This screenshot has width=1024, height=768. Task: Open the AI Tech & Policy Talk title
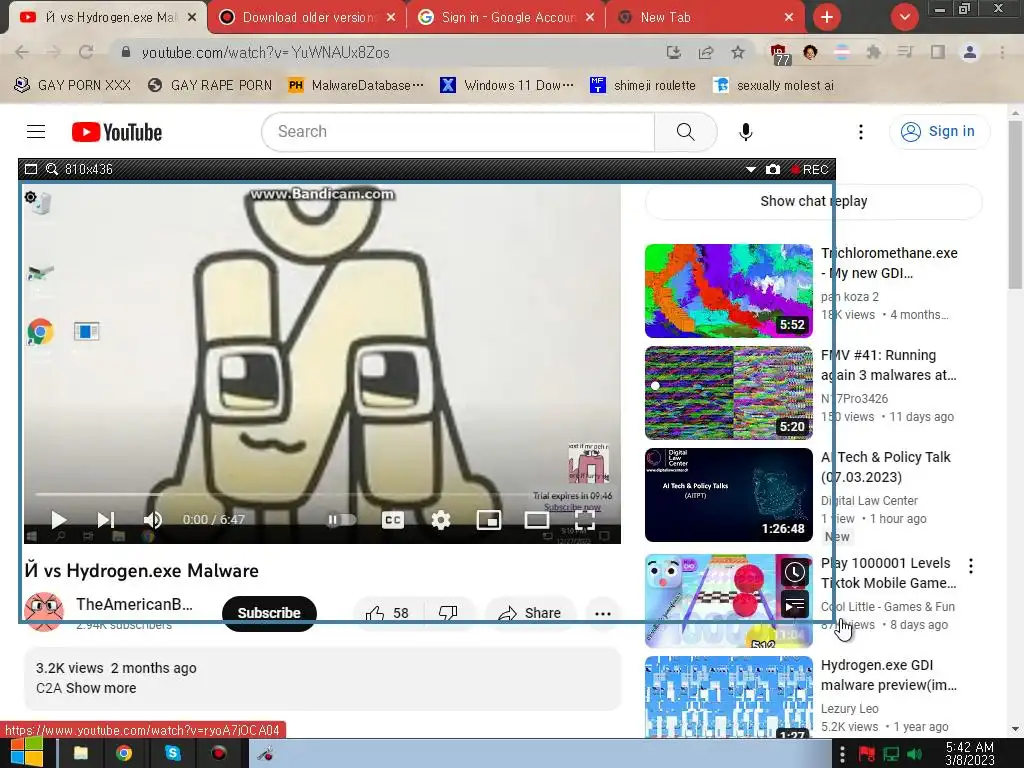pos(886,467)
